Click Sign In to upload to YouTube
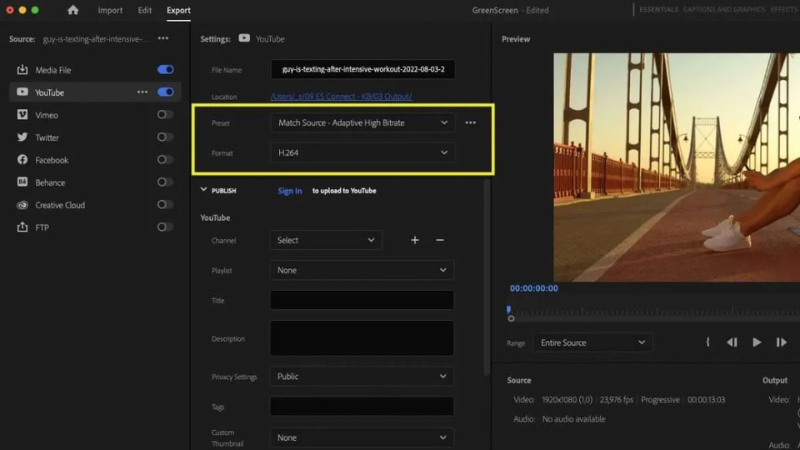 [290, 191]
